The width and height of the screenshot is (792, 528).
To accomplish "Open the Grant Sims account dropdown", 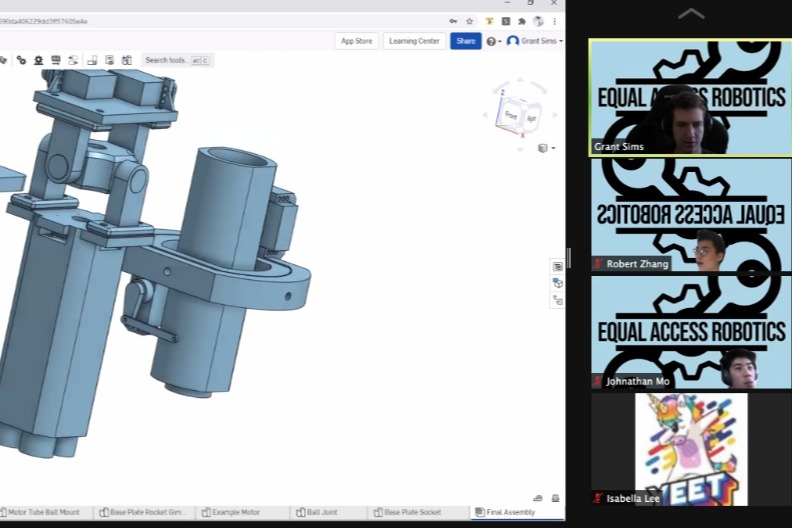I will [535, 41].
